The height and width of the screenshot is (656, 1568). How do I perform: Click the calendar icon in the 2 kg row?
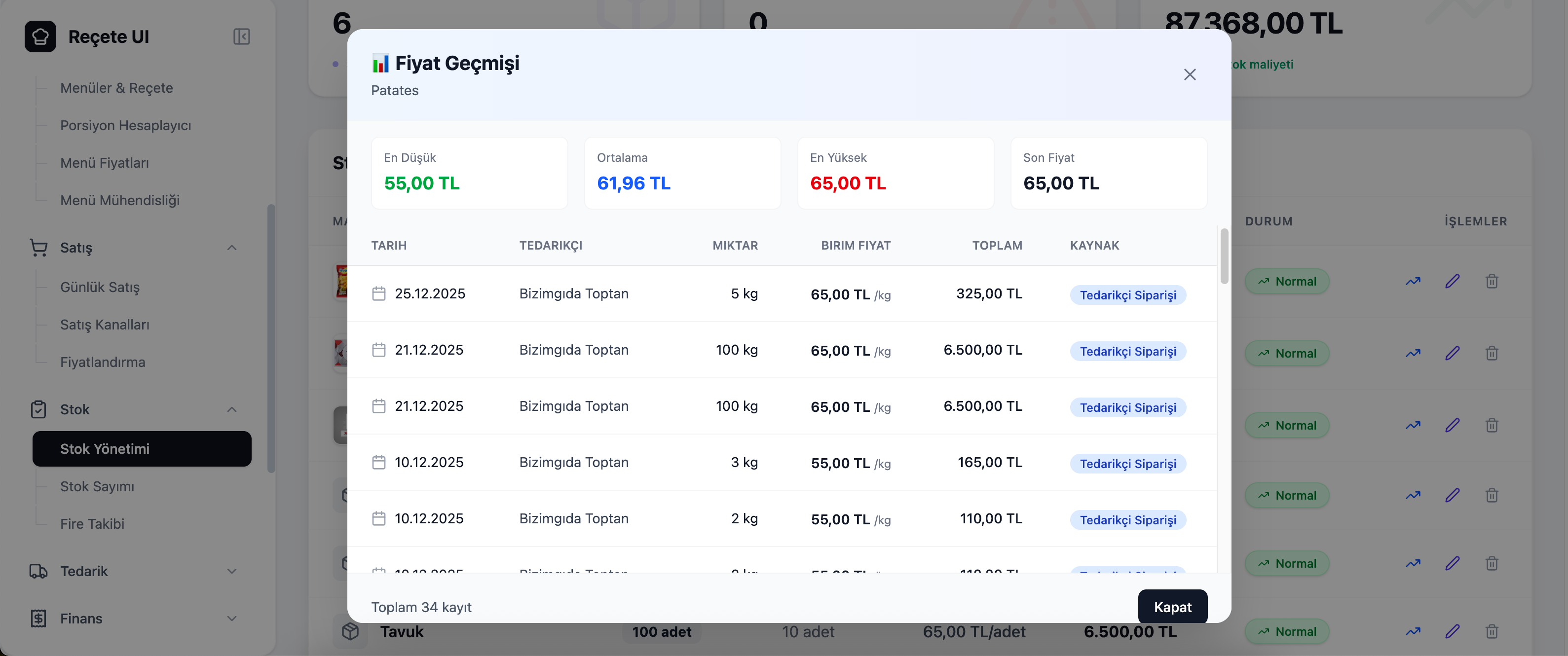pyautogui.click(x=378, y=518)
